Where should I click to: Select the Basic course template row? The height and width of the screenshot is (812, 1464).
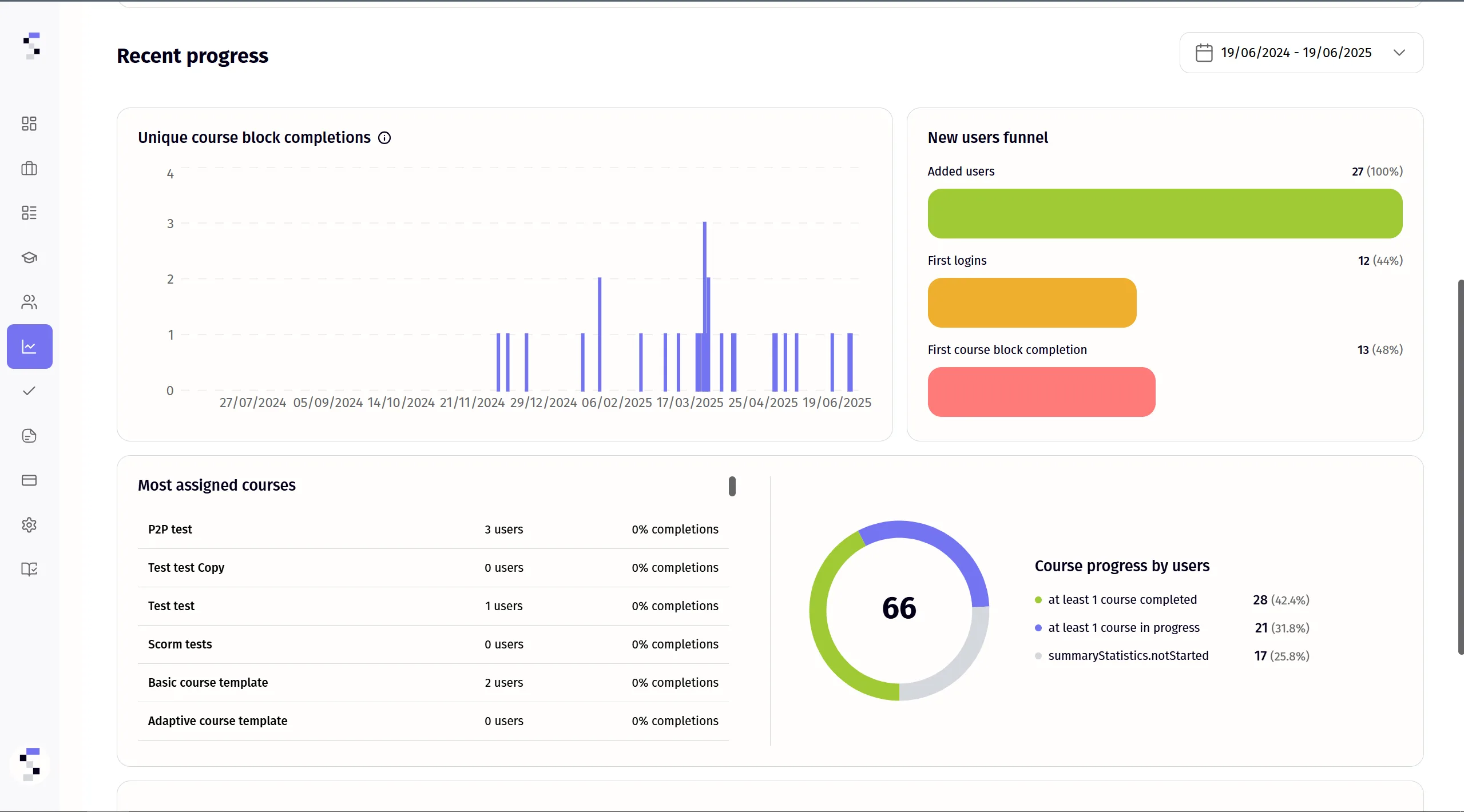click(x=433, y=683)
